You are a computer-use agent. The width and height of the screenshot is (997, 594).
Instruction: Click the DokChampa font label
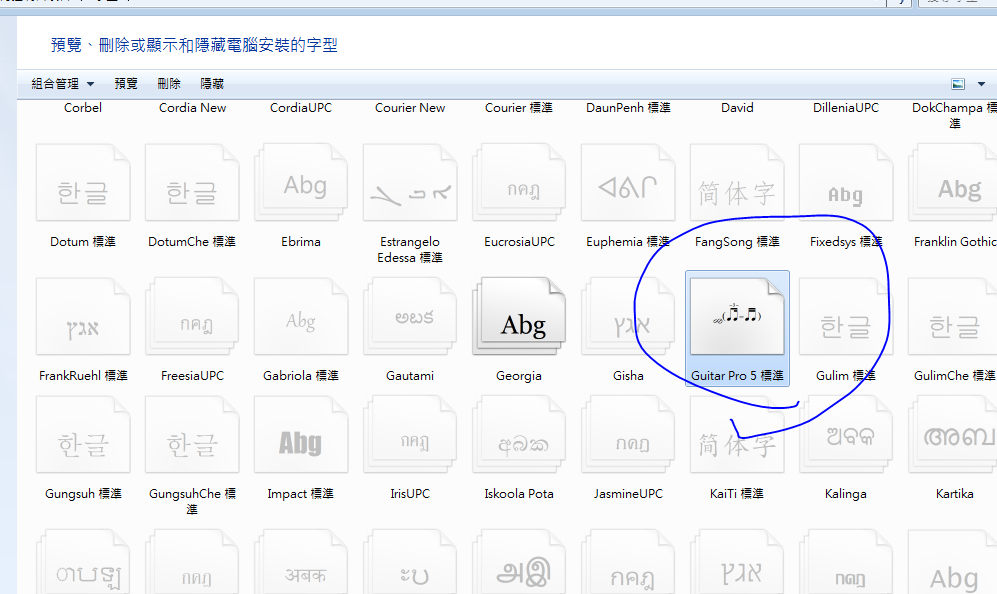(x=954, y=115)
